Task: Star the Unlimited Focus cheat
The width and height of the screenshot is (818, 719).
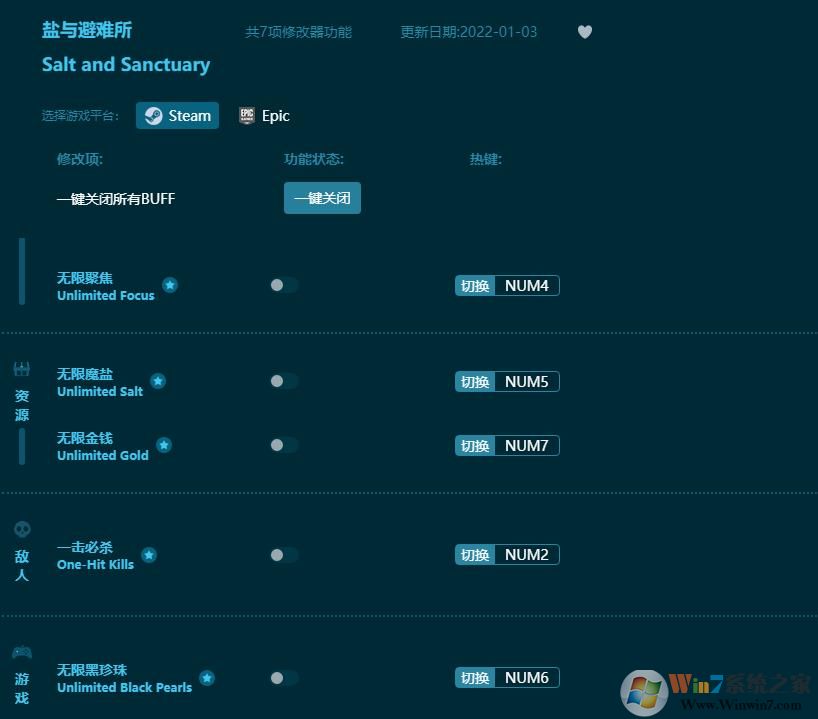Action: pyautogui.click(x=170, y=285)
